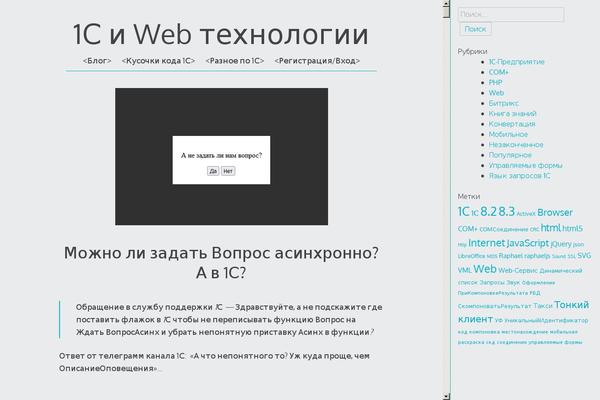This screenshot has width=600, height=400.
Task: Open the Управляемые формы category
Action: [x=525, y=165]
